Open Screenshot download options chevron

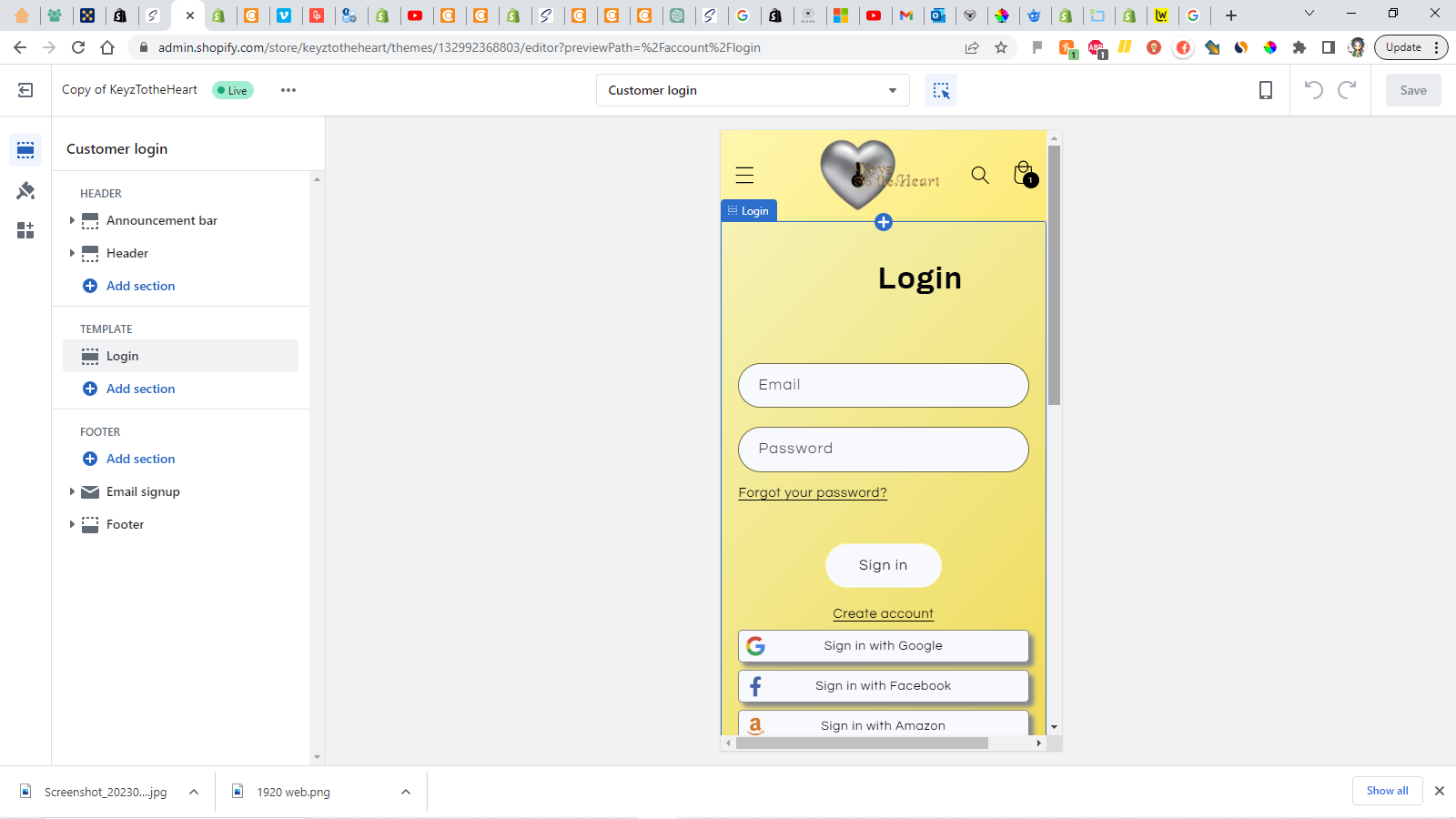click(194, 792)
